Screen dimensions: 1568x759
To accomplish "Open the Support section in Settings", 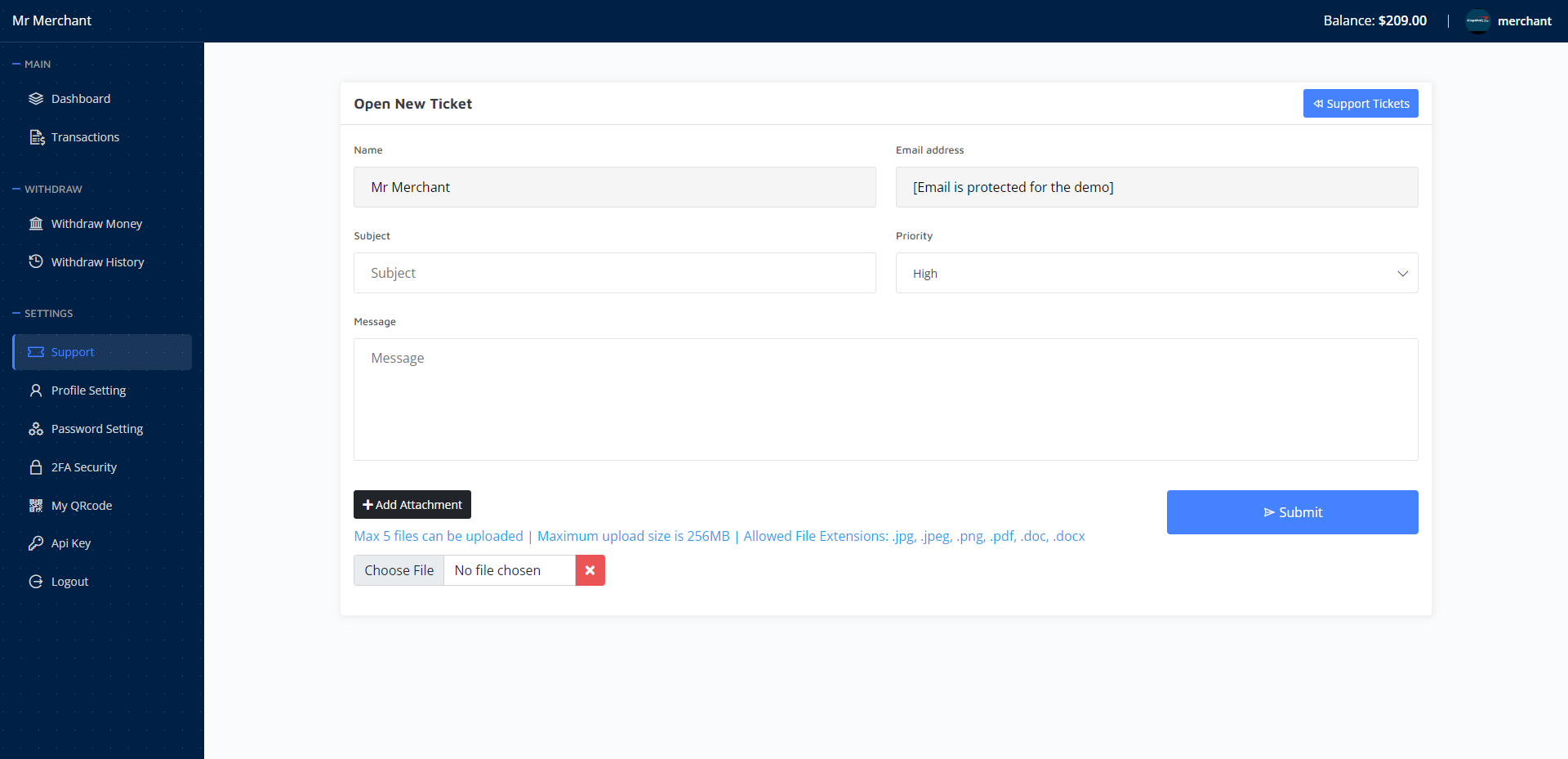I will [x=72, y=351].
